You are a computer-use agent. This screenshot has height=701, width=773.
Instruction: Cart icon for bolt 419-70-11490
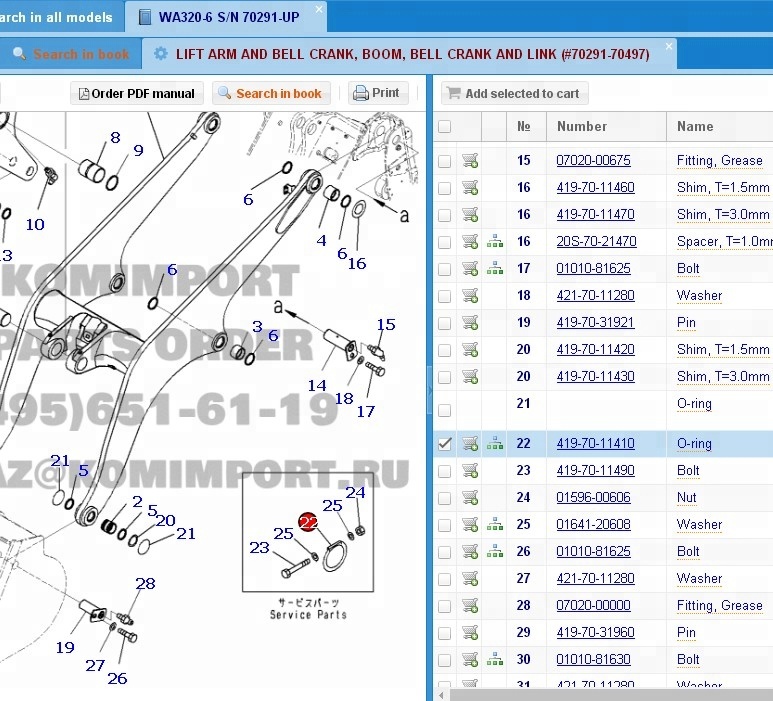[x=470, y=471]
